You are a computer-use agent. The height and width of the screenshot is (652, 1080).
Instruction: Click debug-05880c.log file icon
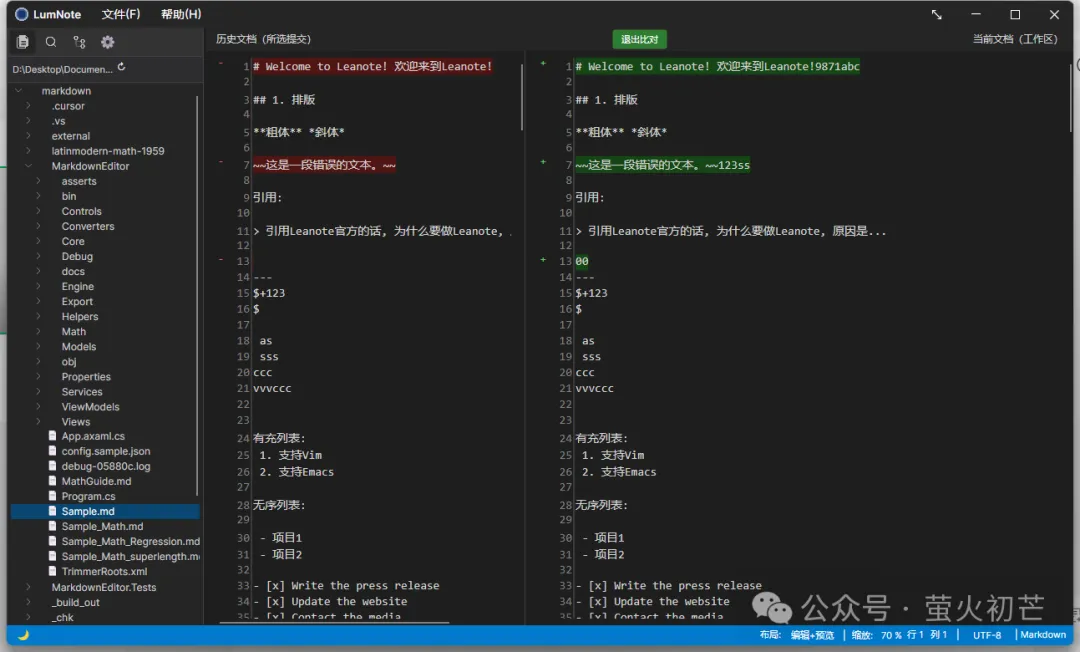[x=52, y=466]
